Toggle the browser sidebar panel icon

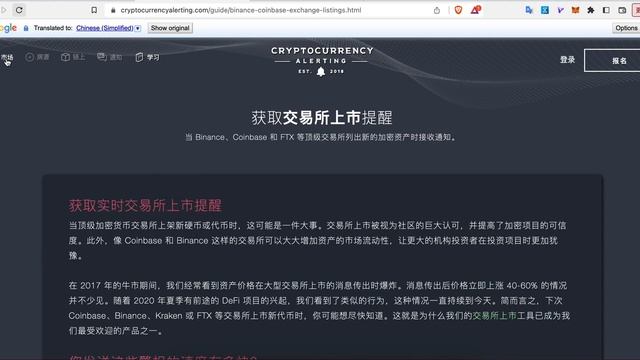606,10
